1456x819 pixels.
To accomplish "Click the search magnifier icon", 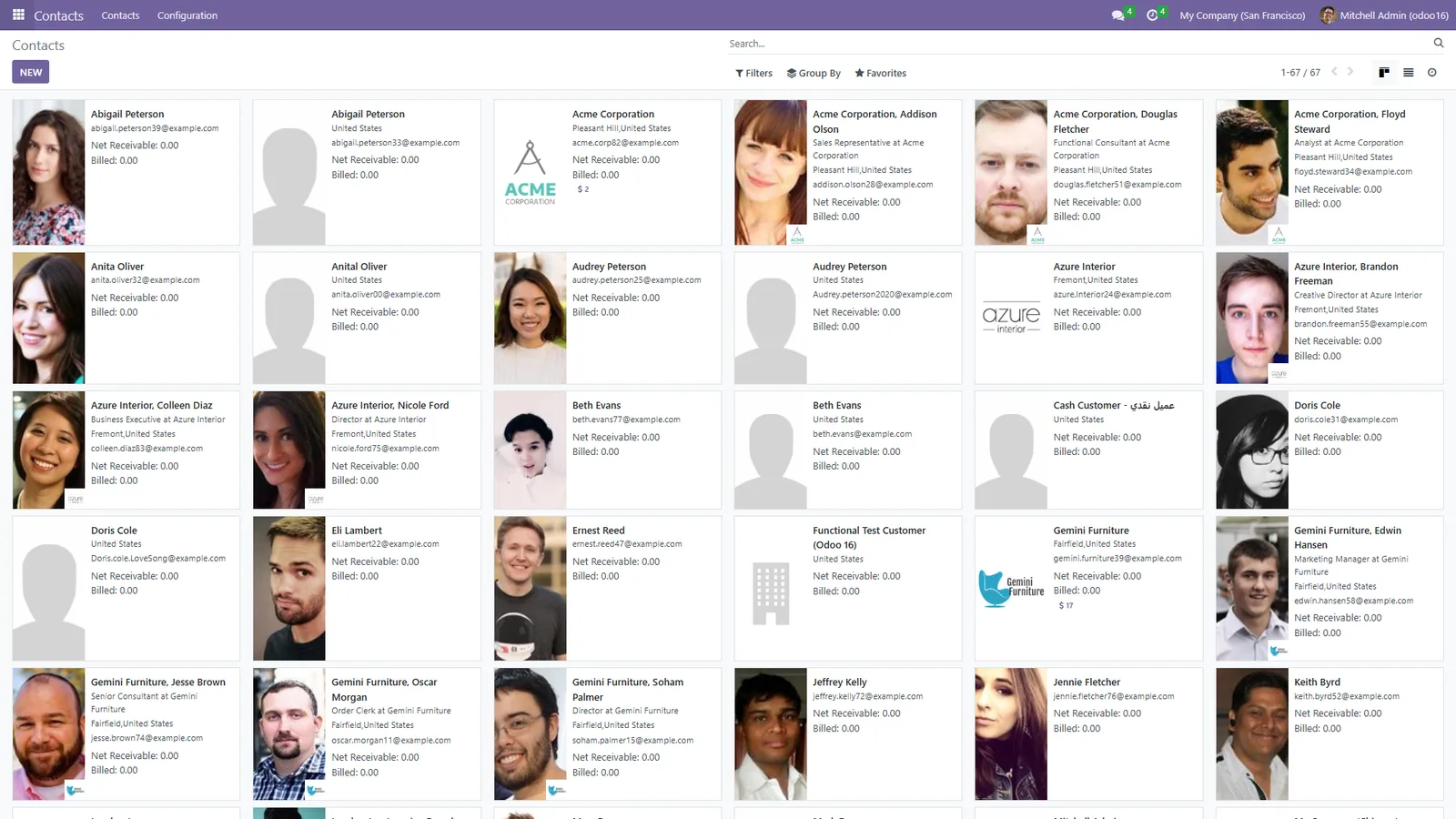I will (1439, 43).
